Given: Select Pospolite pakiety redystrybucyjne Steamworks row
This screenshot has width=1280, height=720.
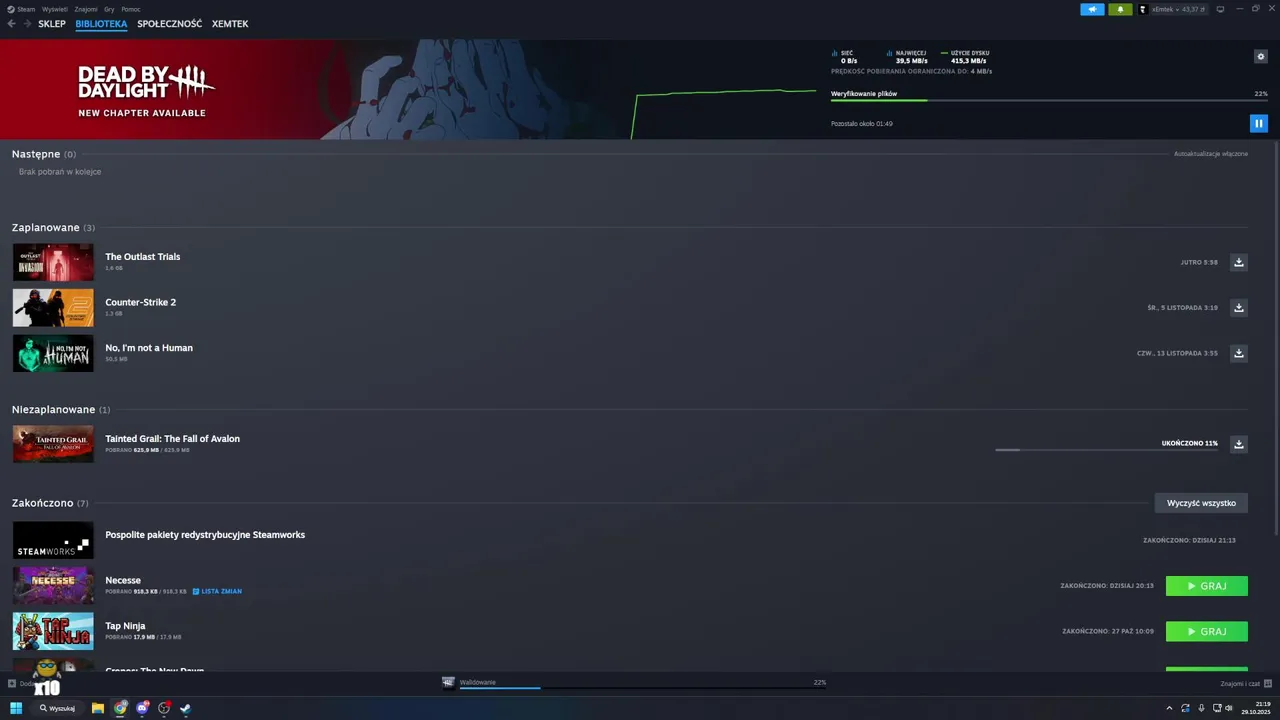Looking at the screenshot, I should tap(630, 540).
